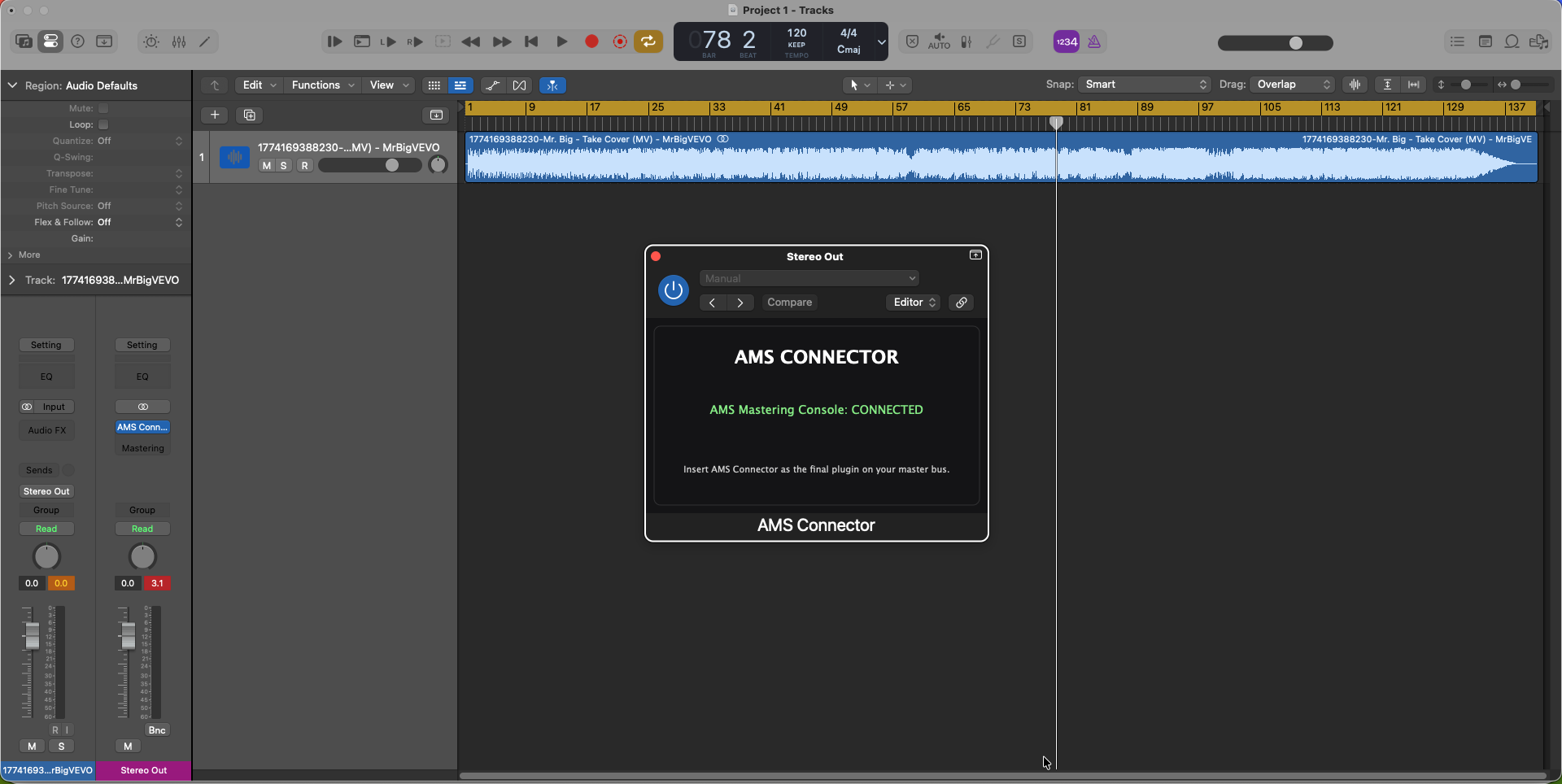Open the Edit menu in Tracks area

click(x=259, y=85)
